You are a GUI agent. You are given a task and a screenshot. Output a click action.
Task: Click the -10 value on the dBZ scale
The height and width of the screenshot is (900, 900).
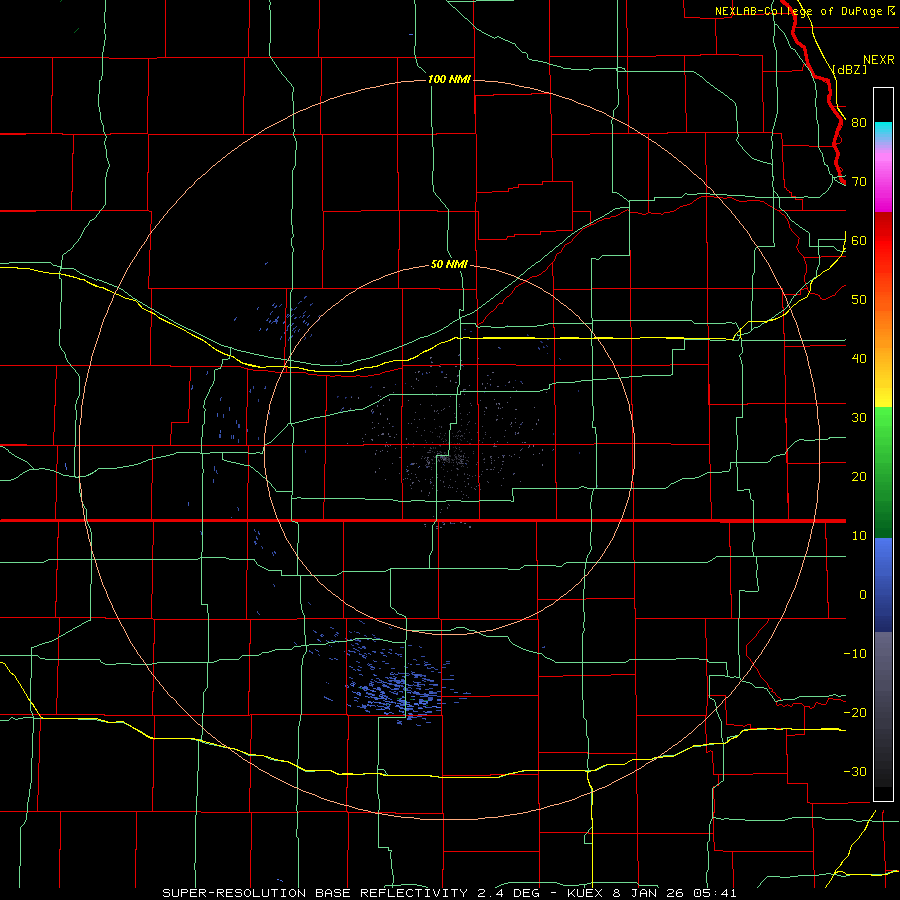coord(855,654)
